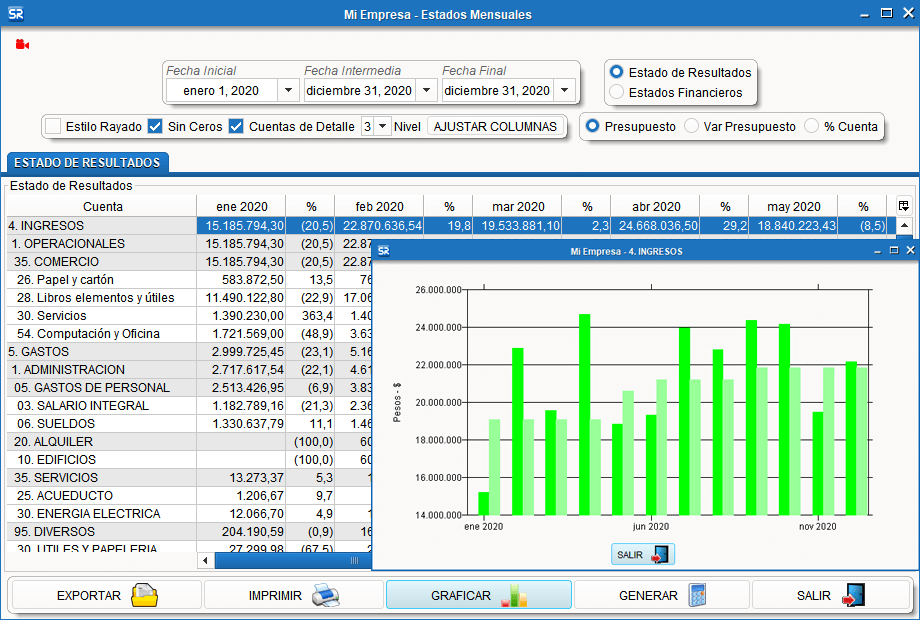920x620 pixels.
Task: Select the Estado de Resultados radio button
Action: click(x=616, y=72)
